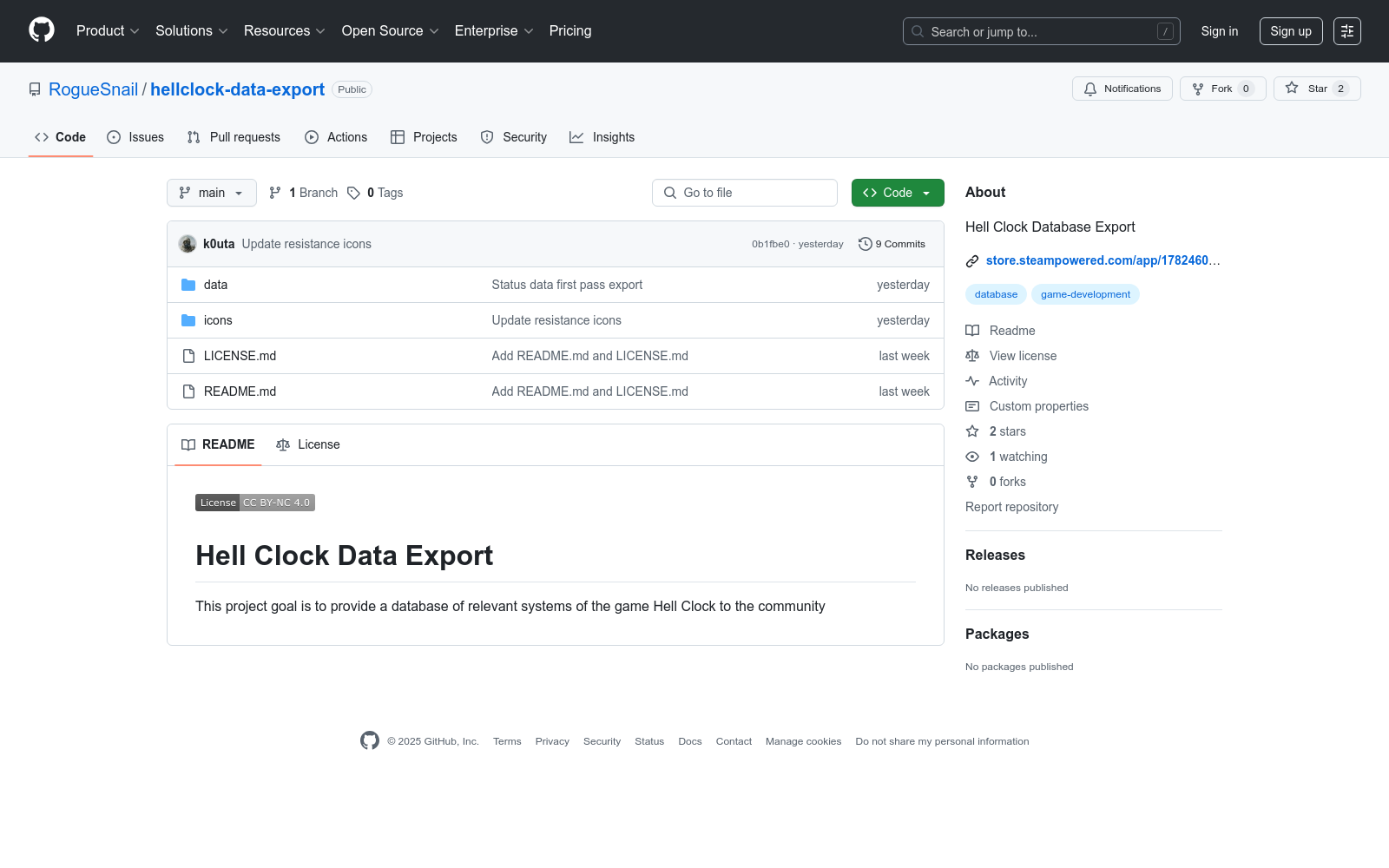Click the data folder icon
The image size is (1389, 868).
tap(188, 285)
